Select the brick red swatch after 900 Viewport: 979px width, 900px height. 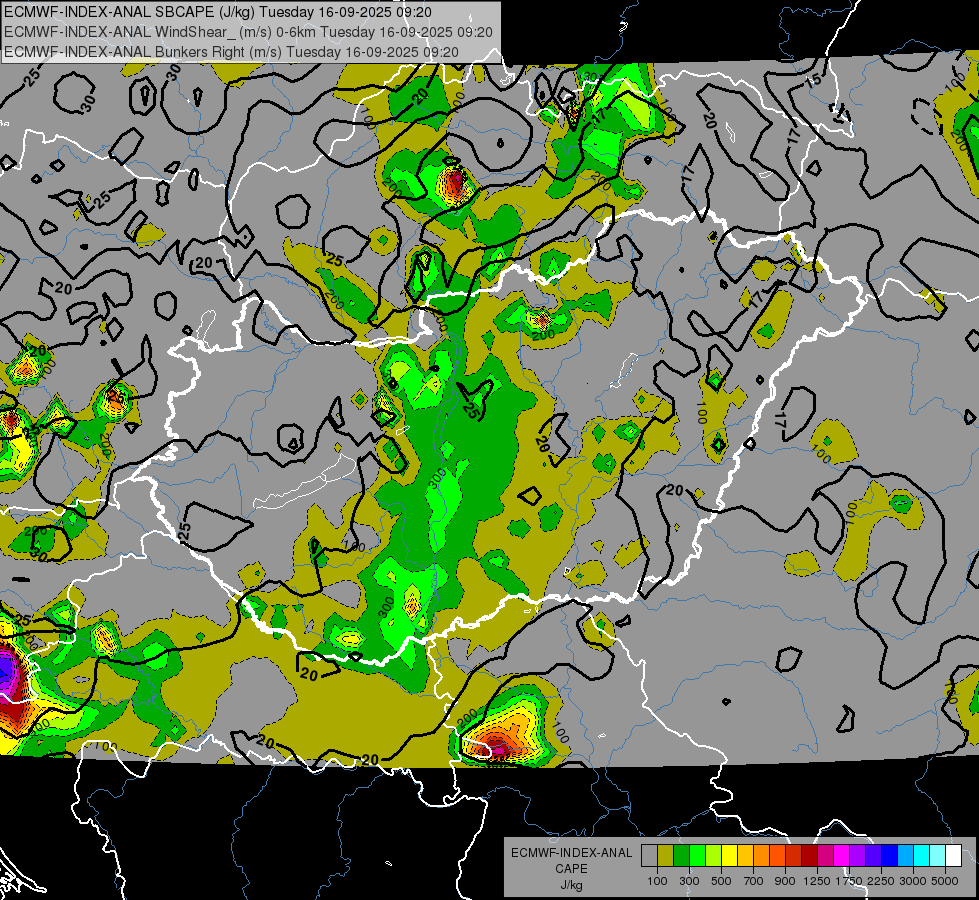794,856
